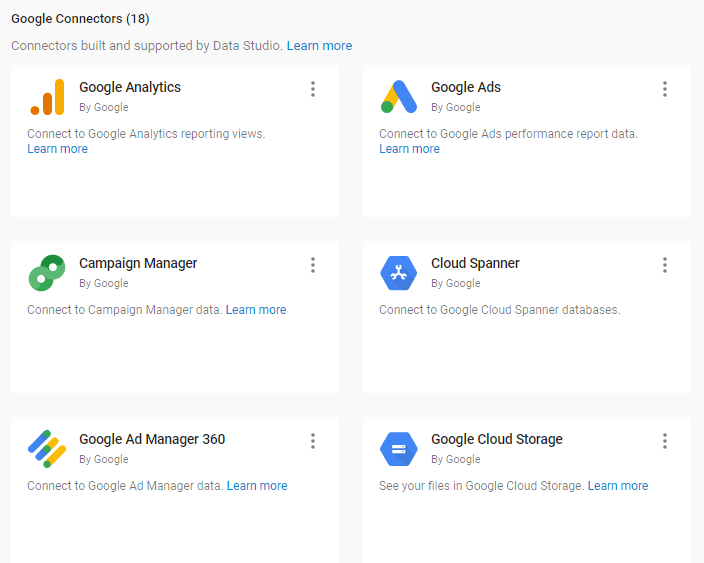Follow Learn more under Google Analytics description
The height and width of the screenshot is (563, 704).
(x=57, y=149)
